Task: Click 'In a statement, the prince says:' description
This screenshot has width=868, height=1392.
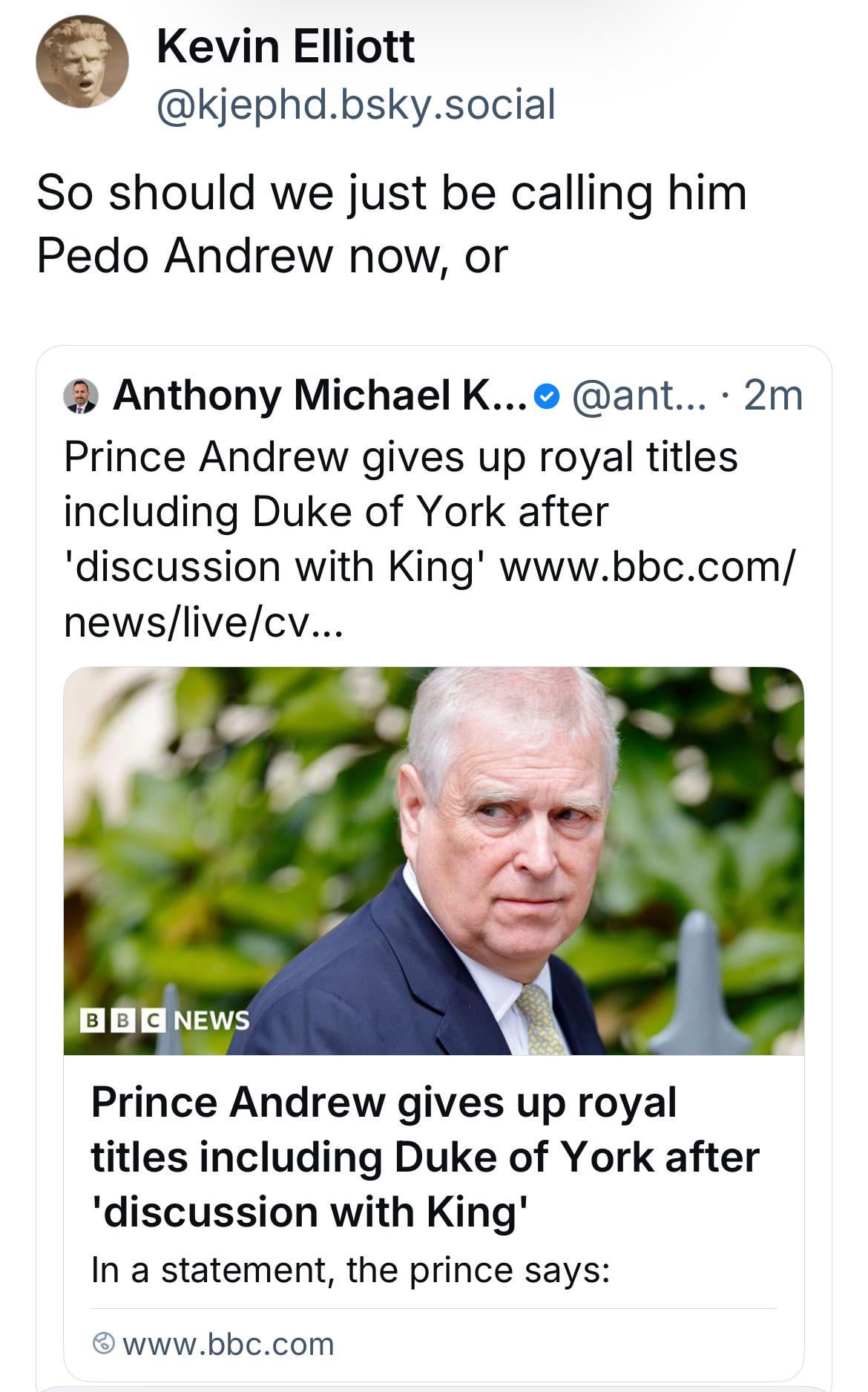Action: (x=350, y=1270)
